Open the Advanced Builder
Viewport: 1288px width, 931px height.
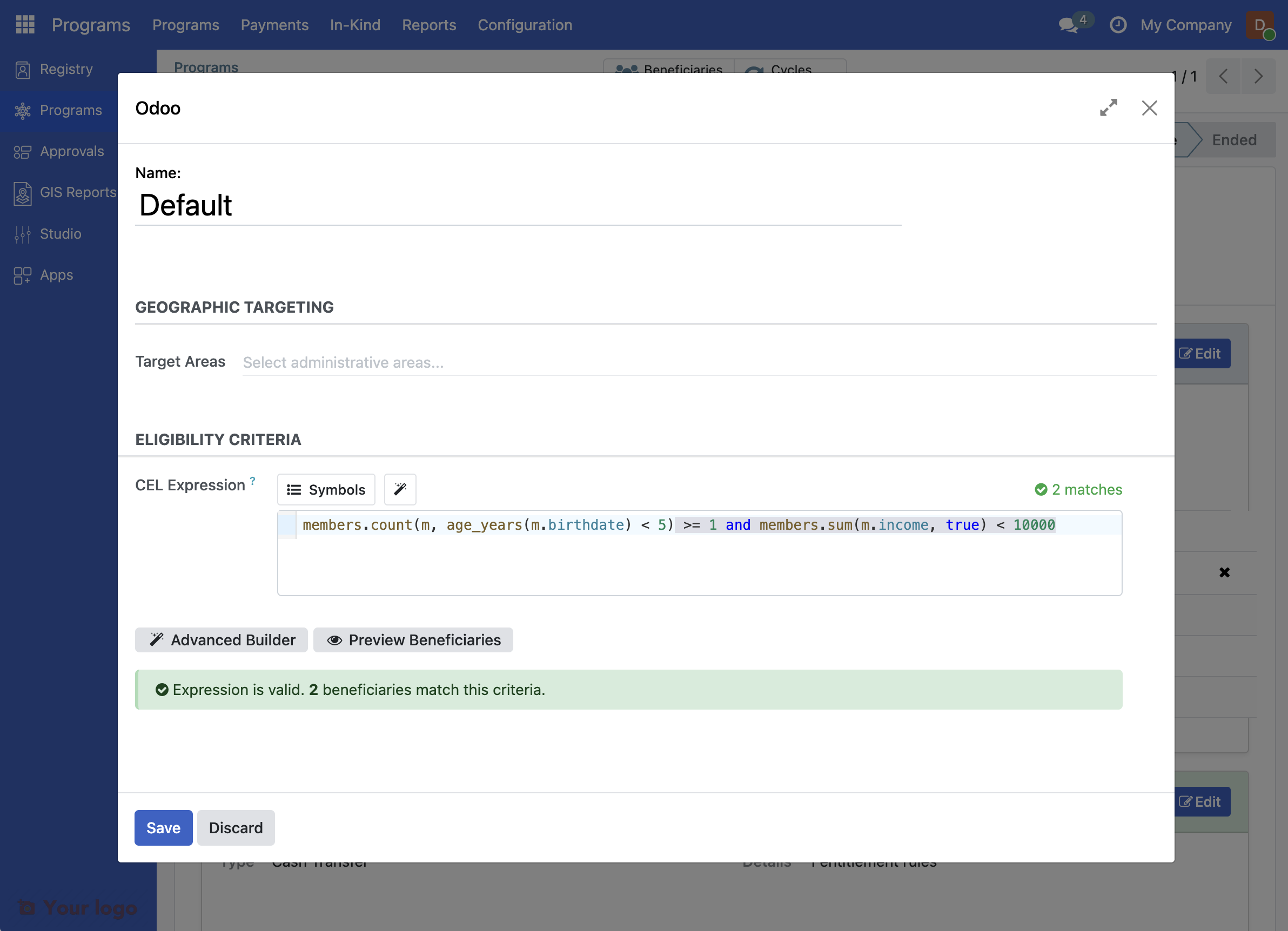(x=222, y=640)
